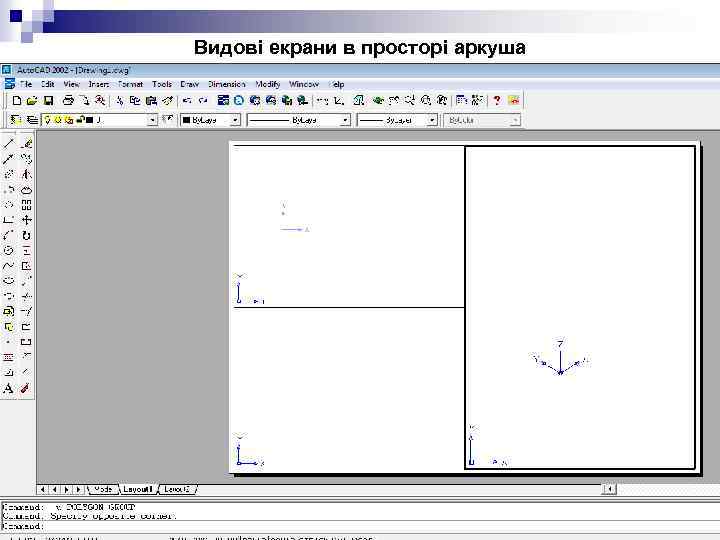This screenshot has width=720, height=540.
Task: Select the Spline draw tool
Action: (9, 266)
